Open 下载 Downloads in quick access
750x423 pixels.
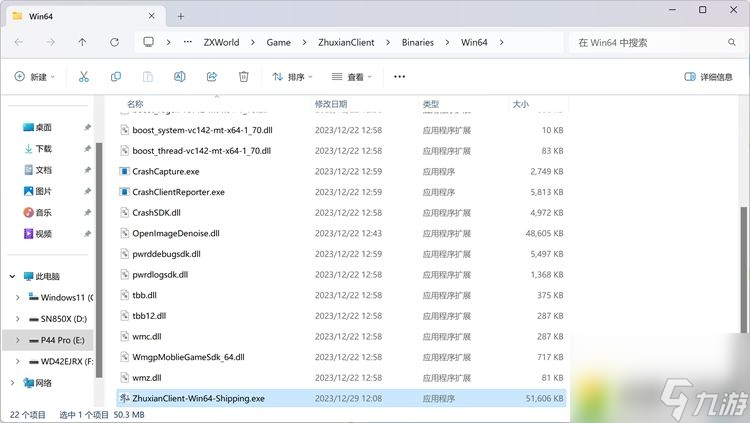click(37, 148)
